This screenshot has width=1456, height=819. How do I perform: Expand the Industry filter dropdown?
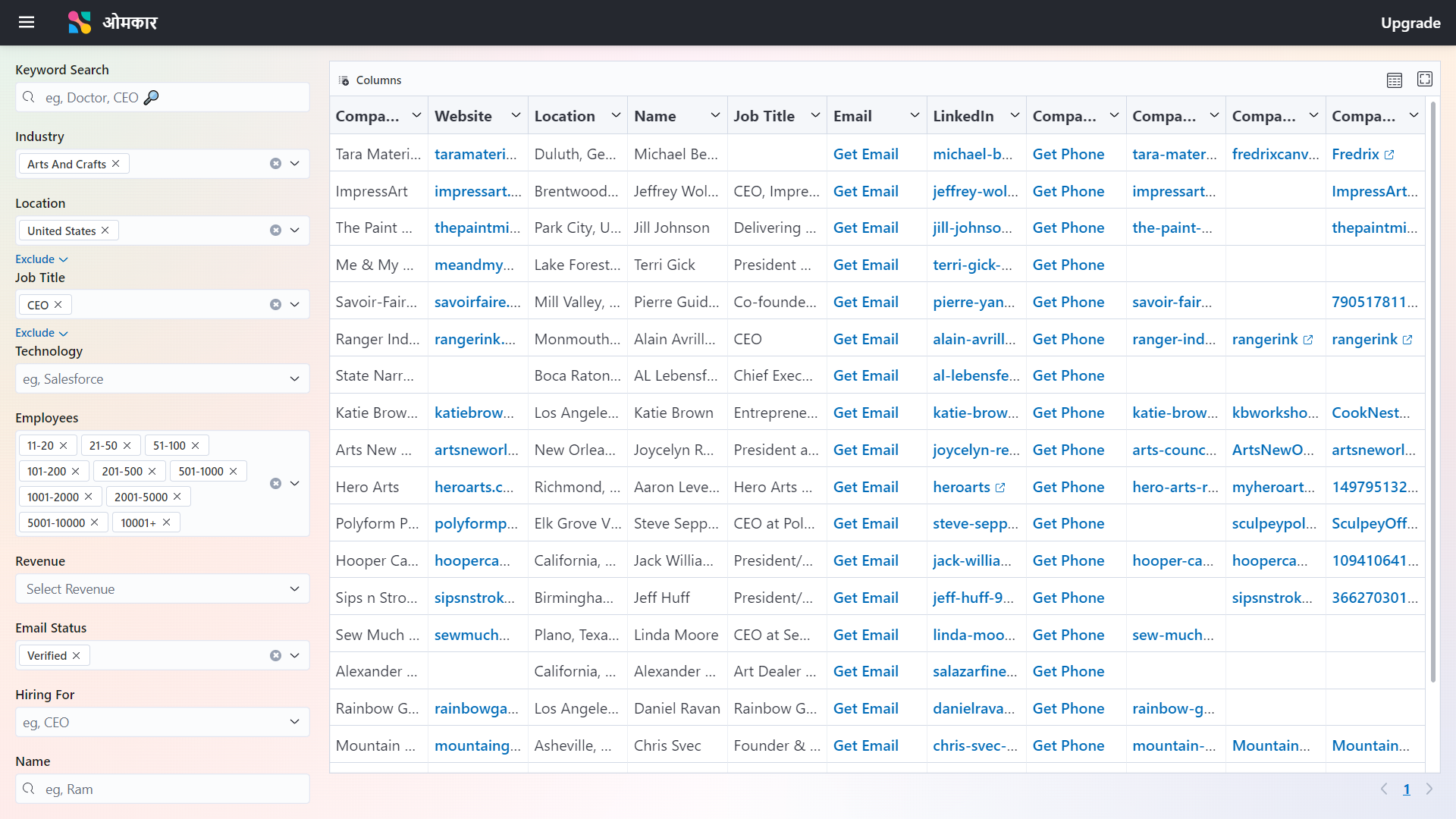pyautogui.click(x=297, y=163)
